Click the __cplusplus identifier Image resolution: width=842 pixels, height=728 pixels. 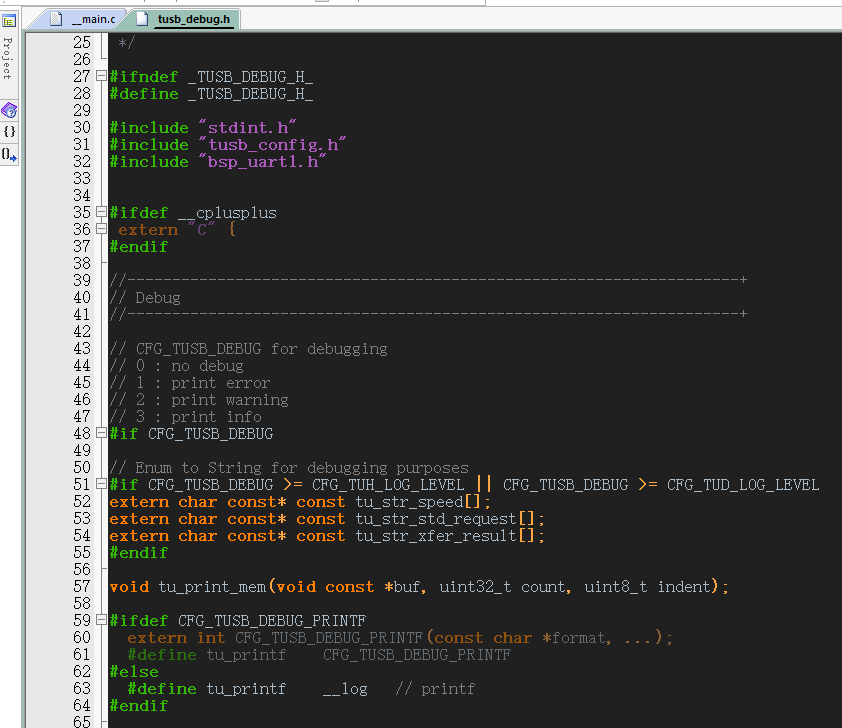click(228, 213)
